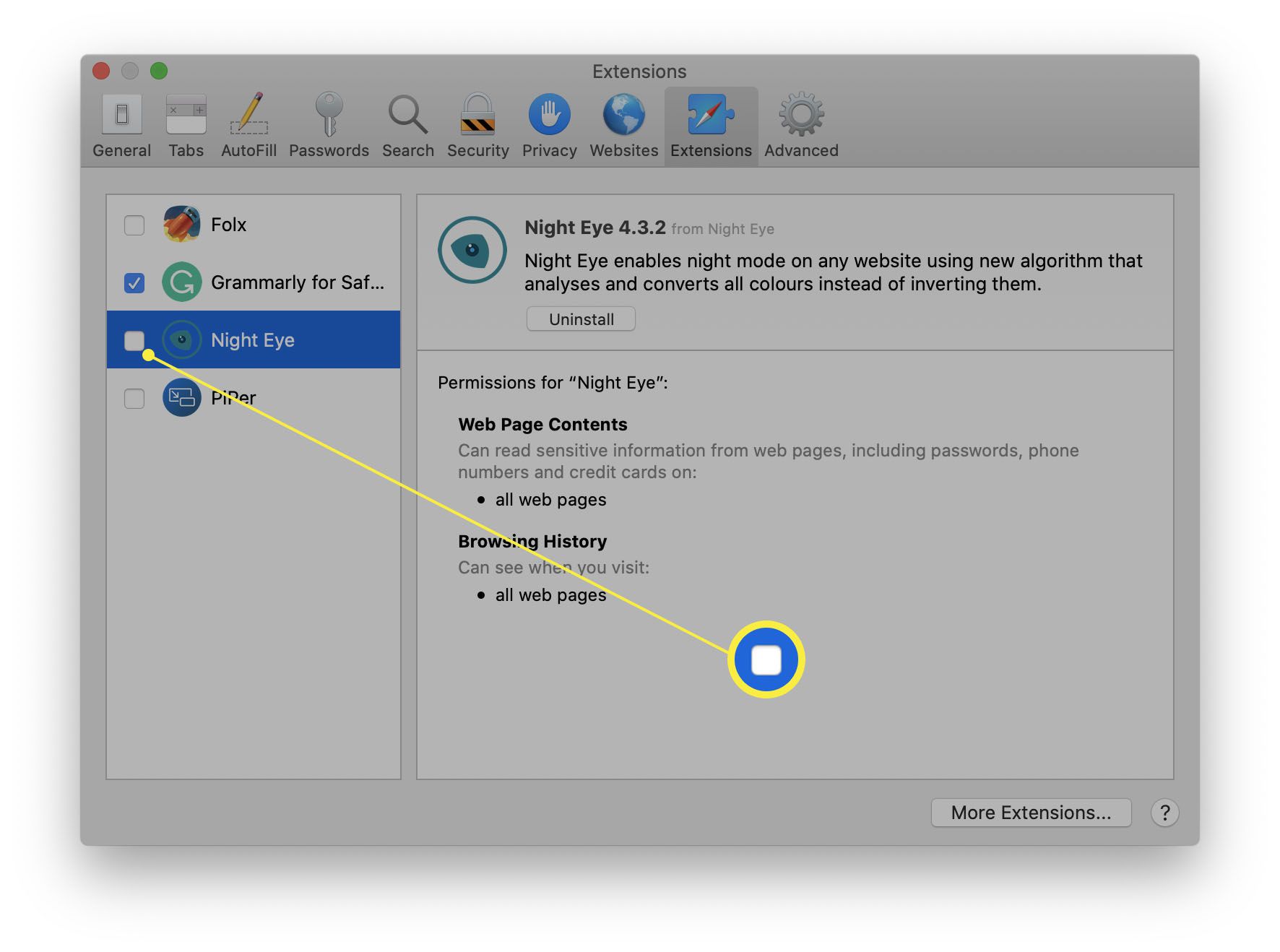Screen dimensions: 1280x952
Task: Switch to the General tab label
Action: [121, 150]
